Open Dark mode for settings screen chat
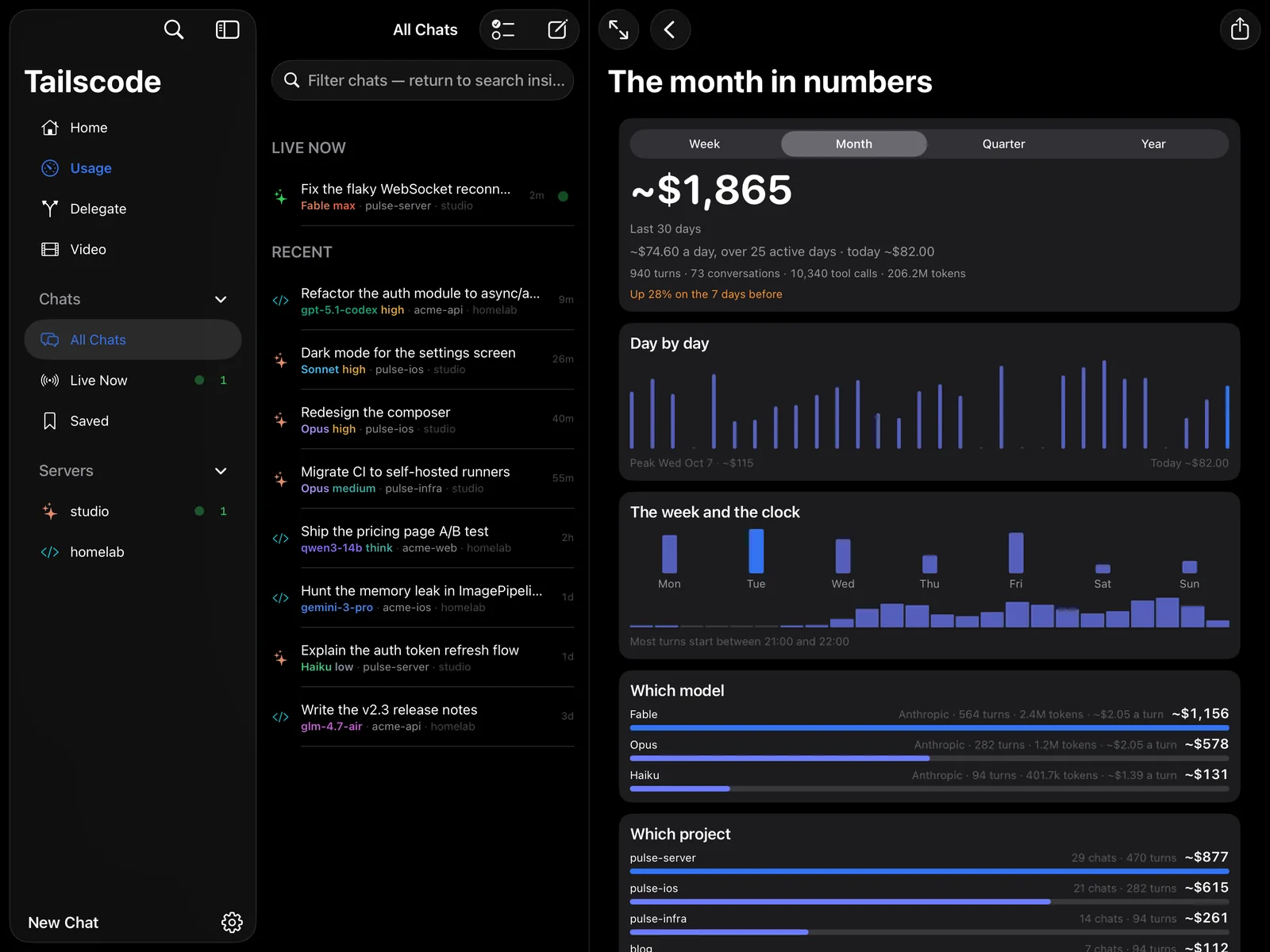This screenshot has width=1270, height=952. (x=422, y=360)
